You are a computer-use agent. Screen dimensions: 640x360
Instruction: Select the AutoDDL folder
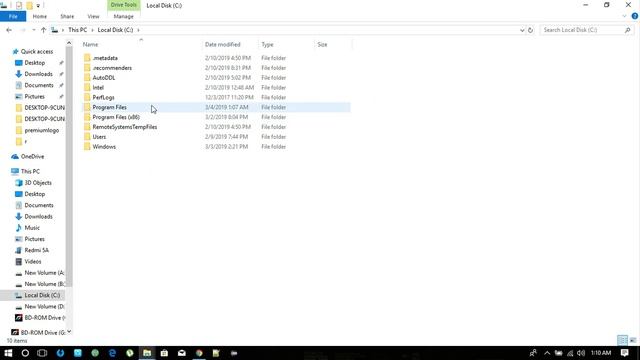click(x=104, y=78)
